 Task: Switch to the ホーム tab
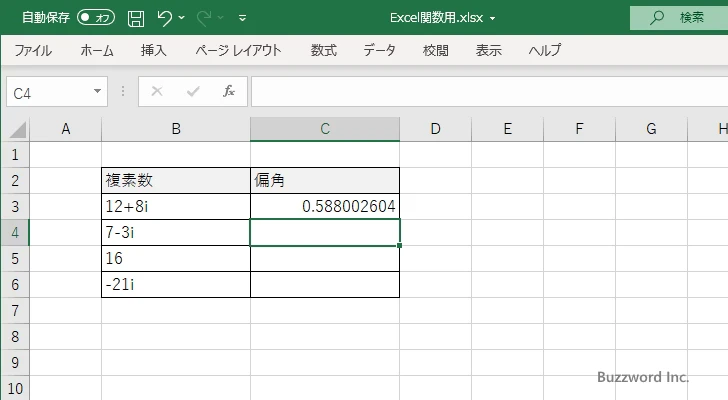(97, 50)
